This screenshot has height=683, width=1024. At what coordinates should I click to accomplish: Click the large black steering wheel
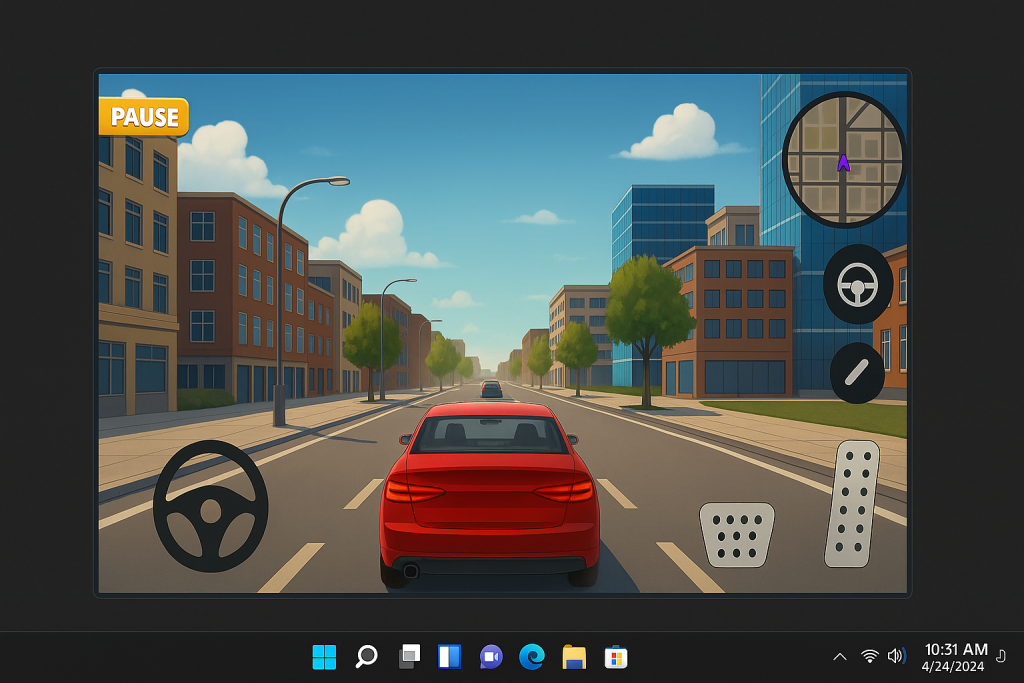210,506
